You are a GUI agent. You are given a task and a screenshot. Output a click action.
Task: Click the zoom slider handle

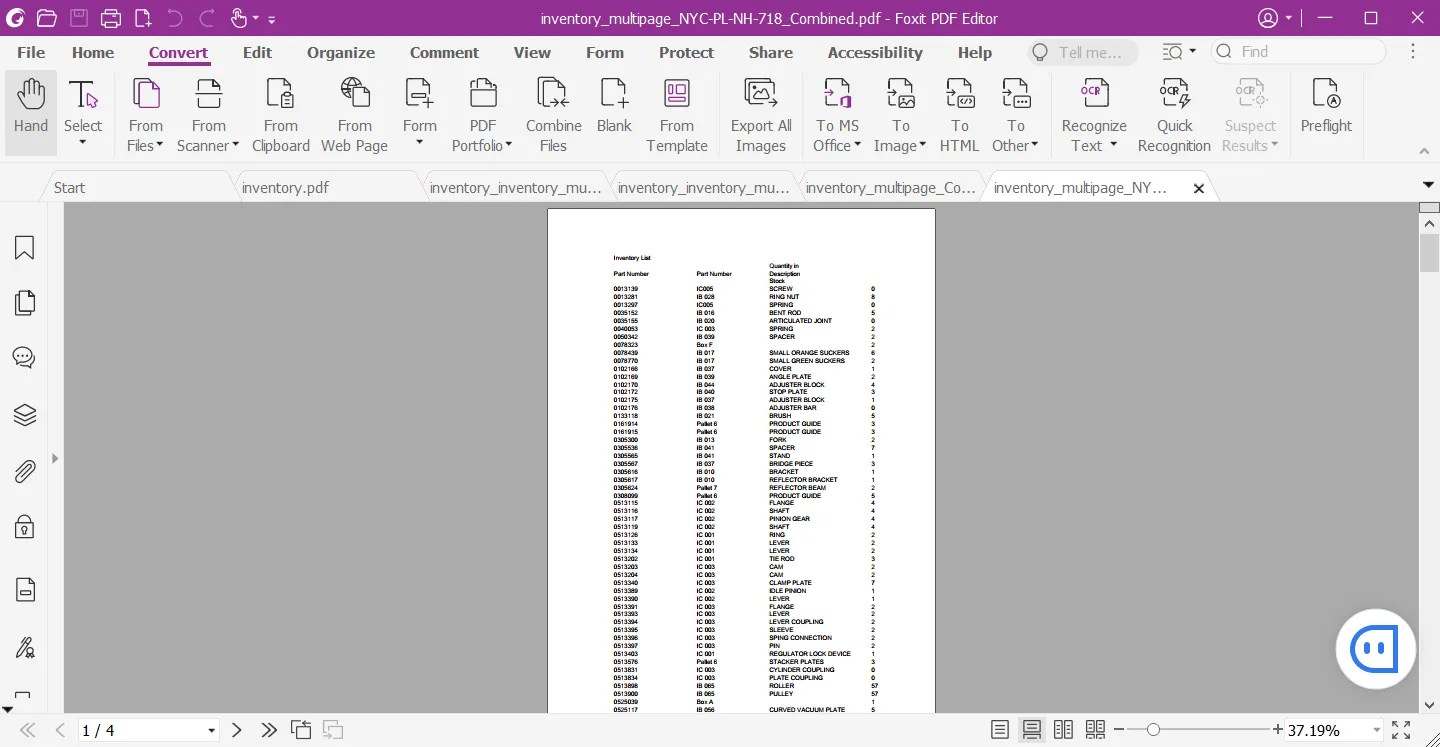1155,730
